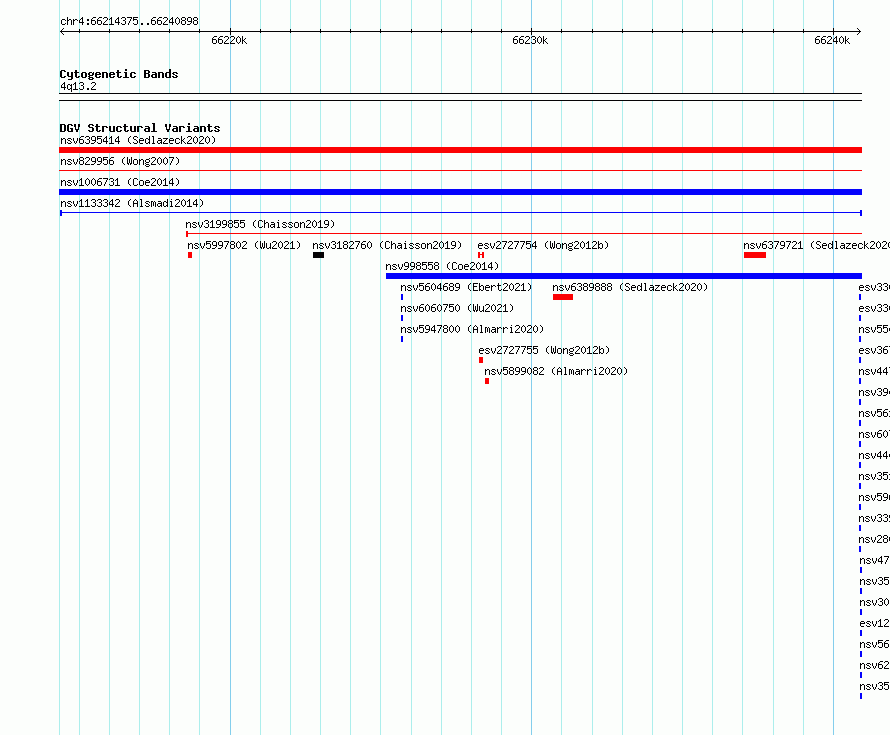The height and width of the screenshot is (735, 890).
Task: Click red bar under nsv6389888
Action: pyautogui.click(x=563, y=297)
